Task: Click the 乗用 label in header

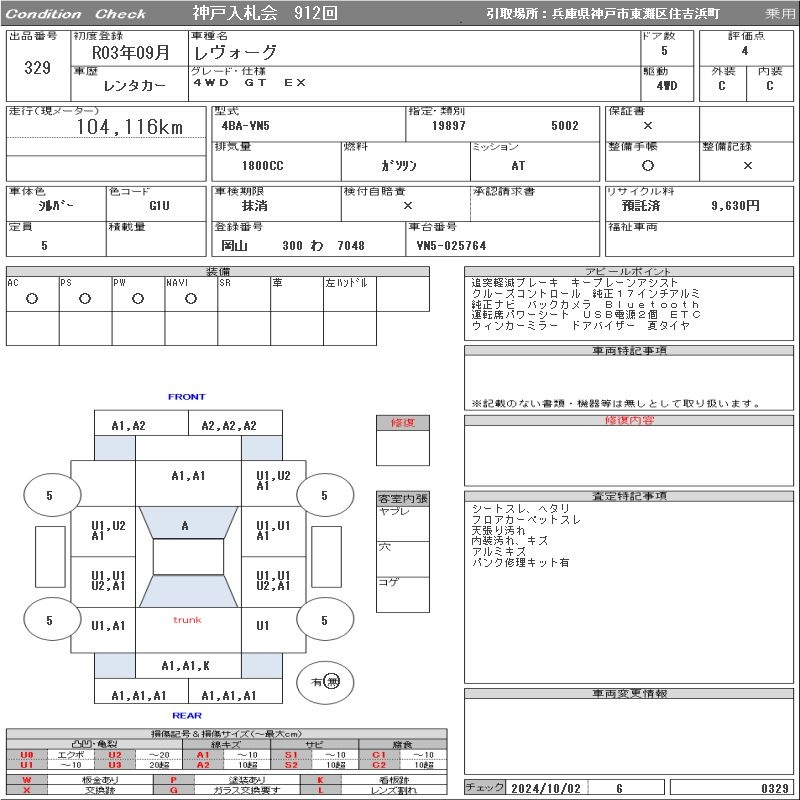Action: (780, 13)
